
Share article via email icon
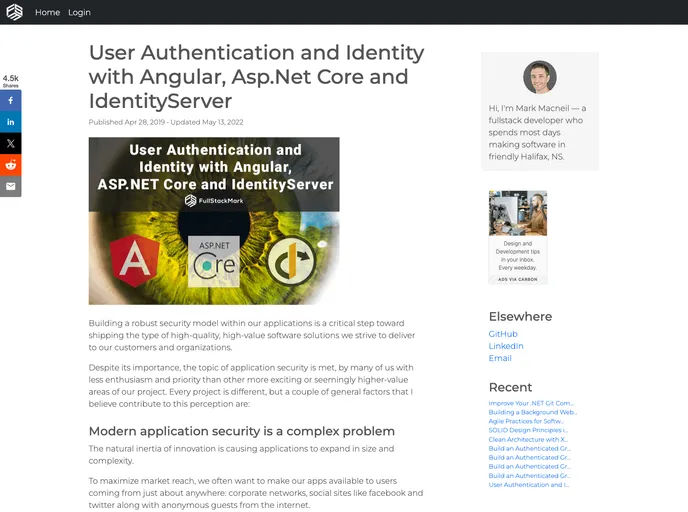pyautogui.click(x=11, y=186)
